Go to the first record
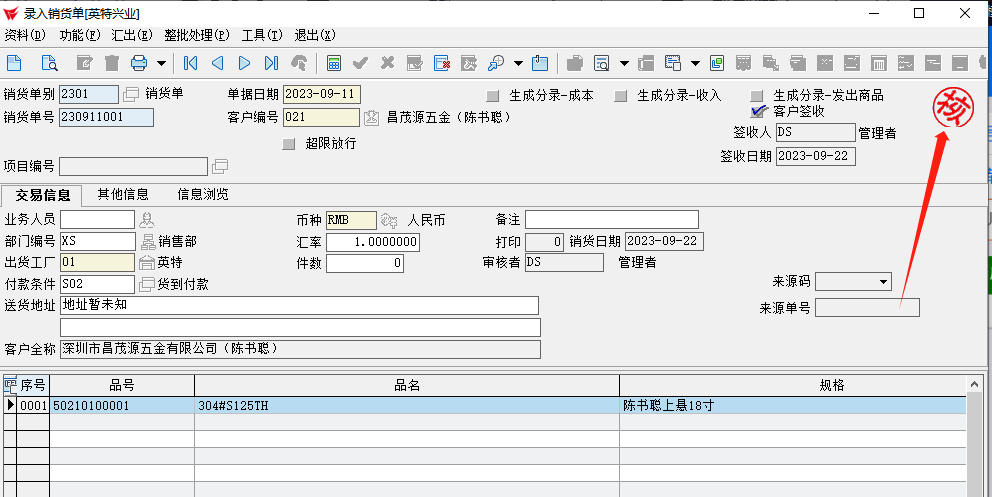 (x=190, y=63)
